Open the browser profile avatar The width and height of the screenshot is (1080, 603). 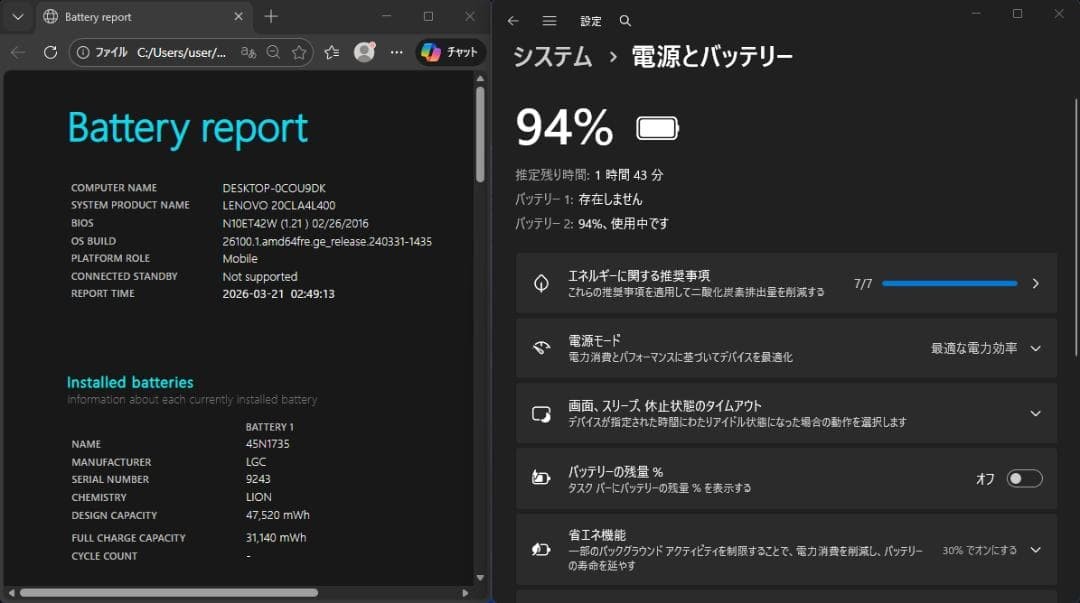point(364,52)
